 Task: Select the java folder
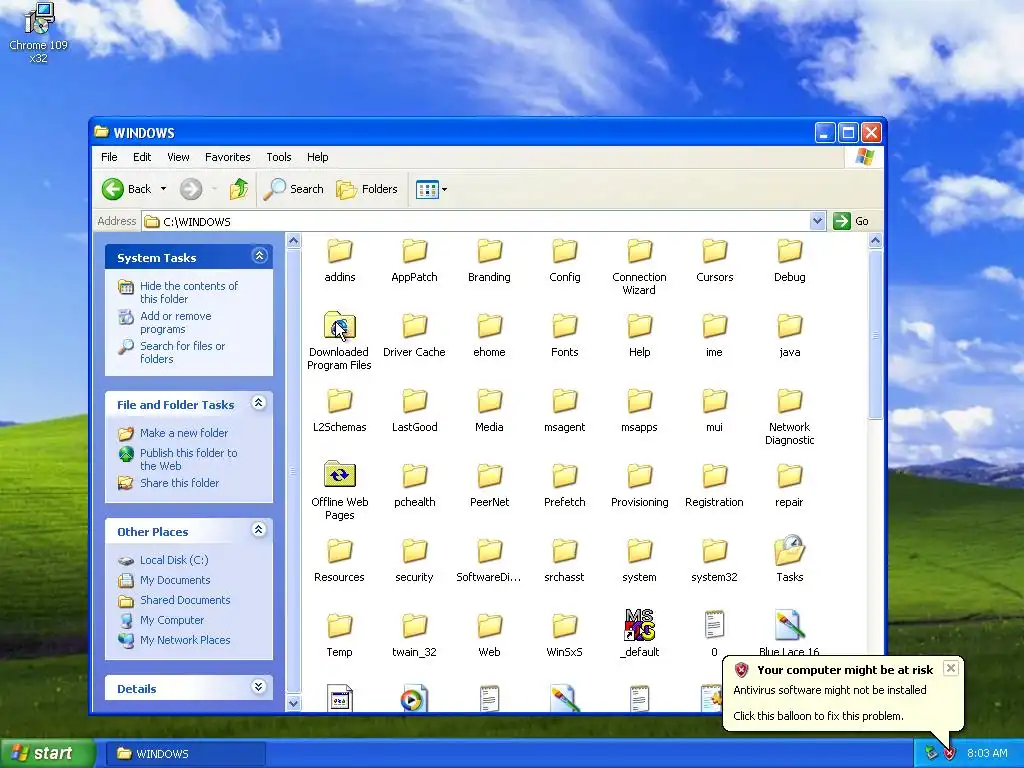pyautogui.click(x=790, y=335)
